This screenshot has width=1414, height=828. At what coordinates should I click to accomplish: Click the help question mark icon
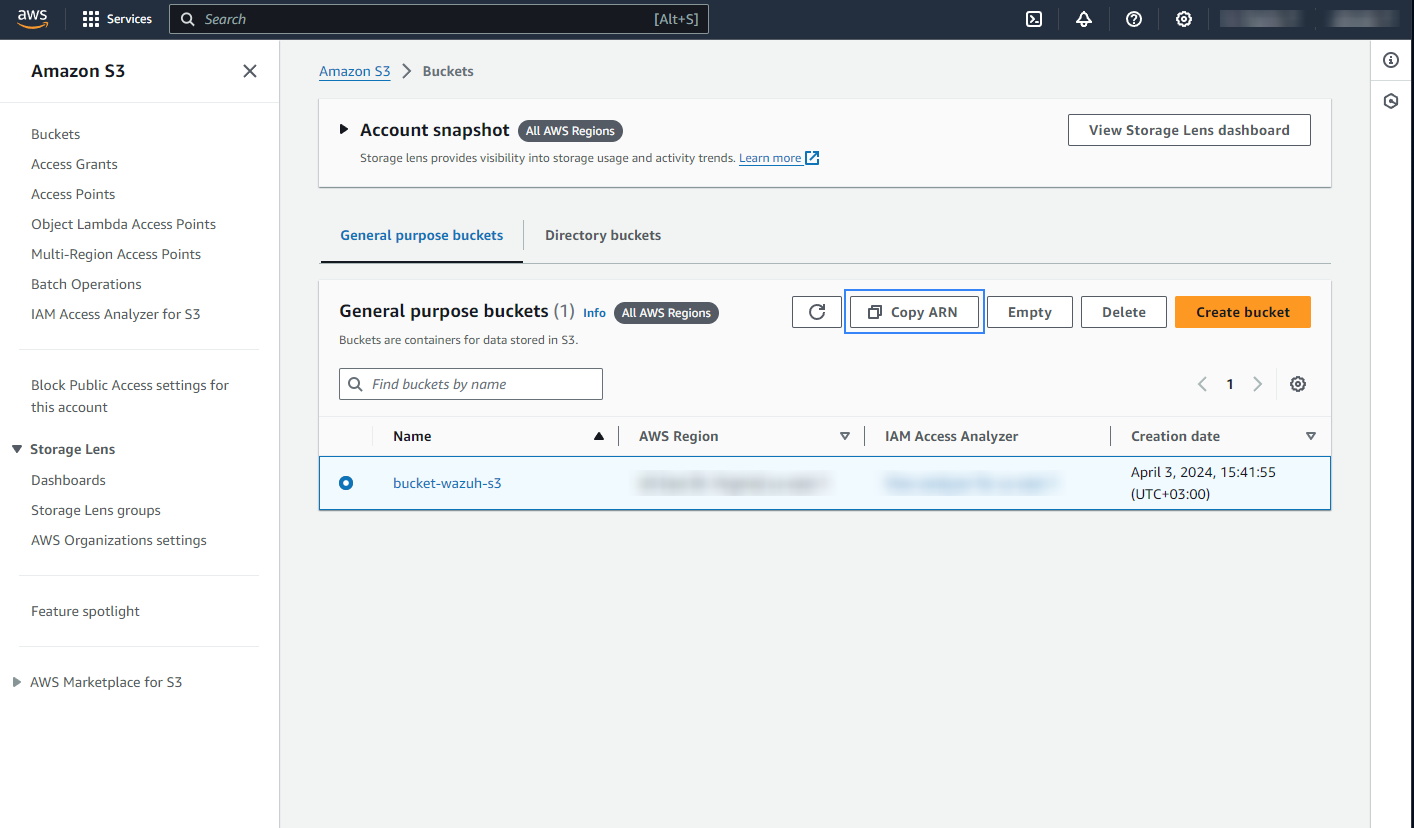coord(1134,19)
